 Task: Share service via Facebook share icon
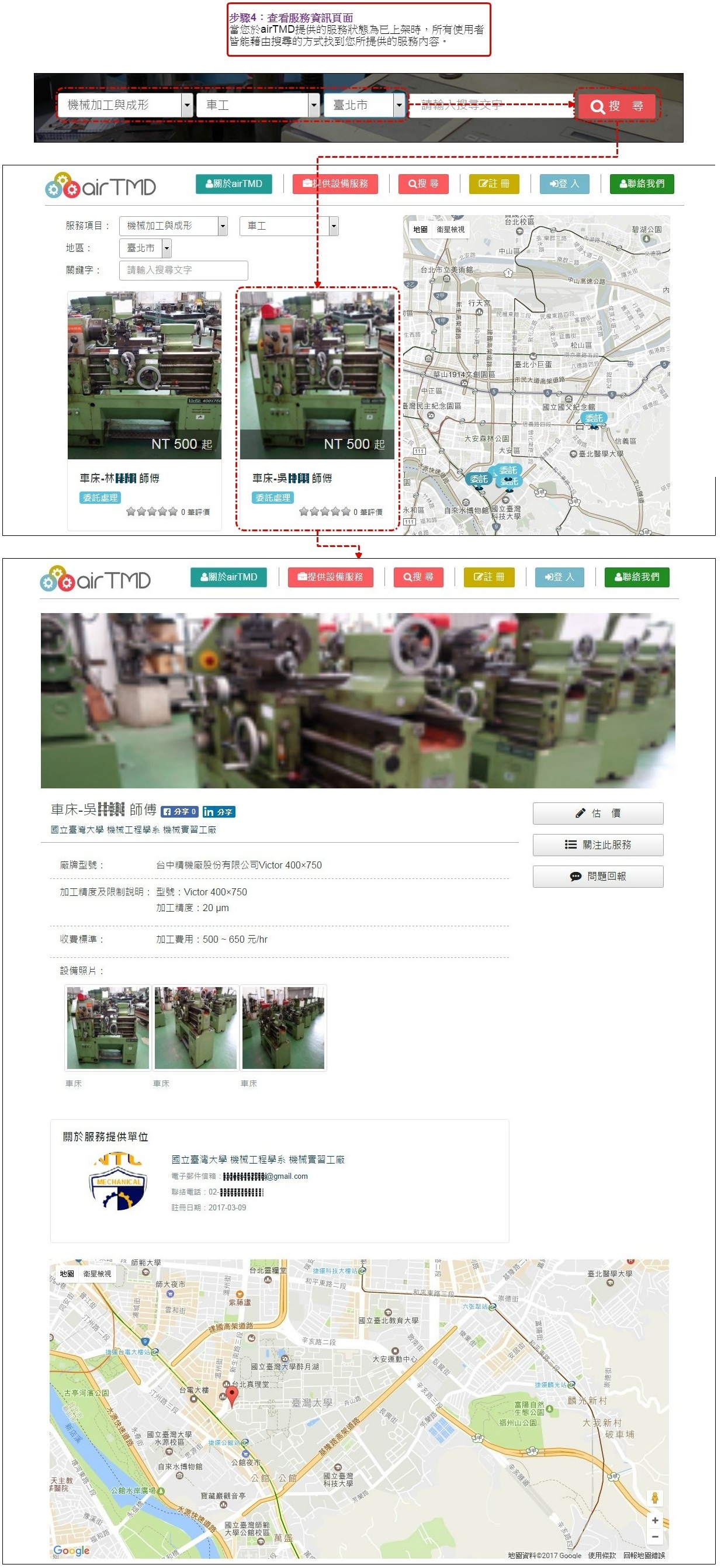pyautogui.click(x=179, y=811)
